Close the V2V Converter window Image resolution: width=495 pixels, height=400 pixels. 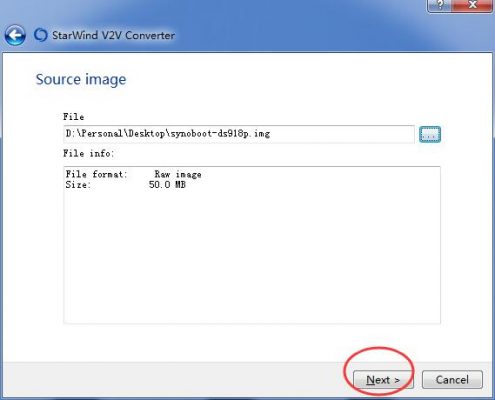tap(472, 5)
